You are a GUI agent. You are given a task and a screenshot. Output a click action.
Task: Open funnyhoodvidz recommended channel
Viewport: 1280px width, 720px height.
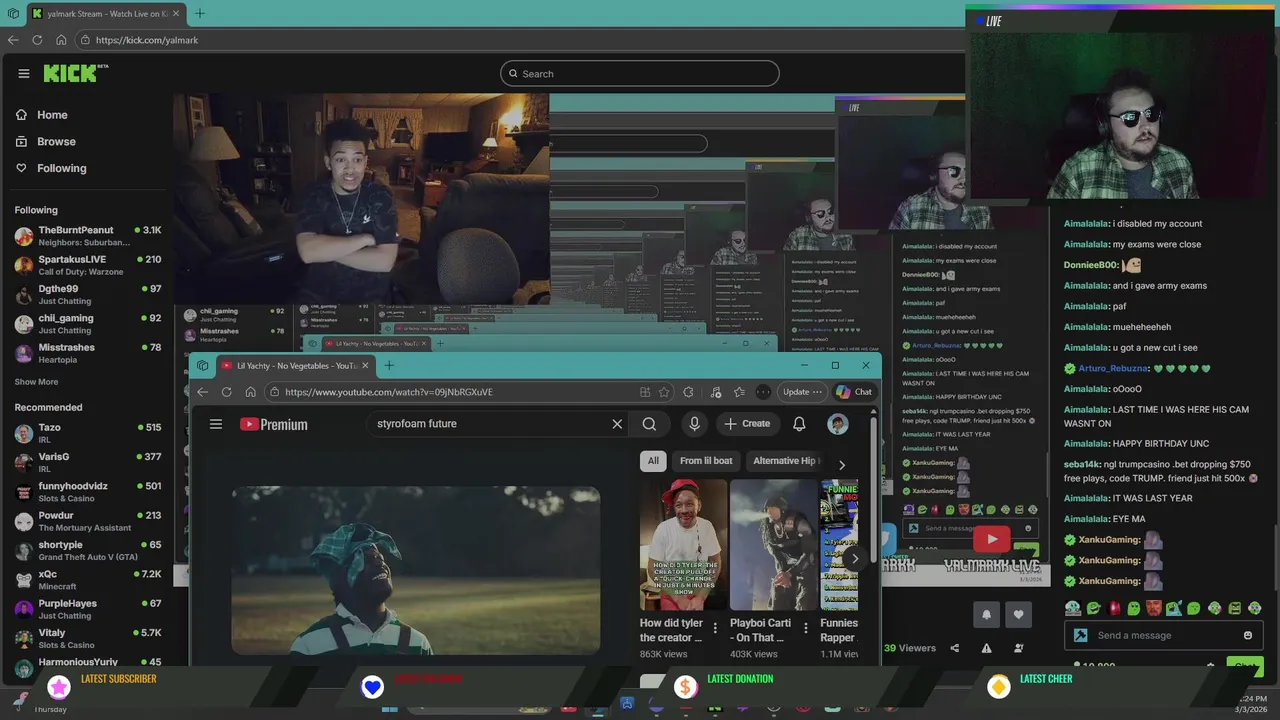pyautogui.click(x=88, y=492)
